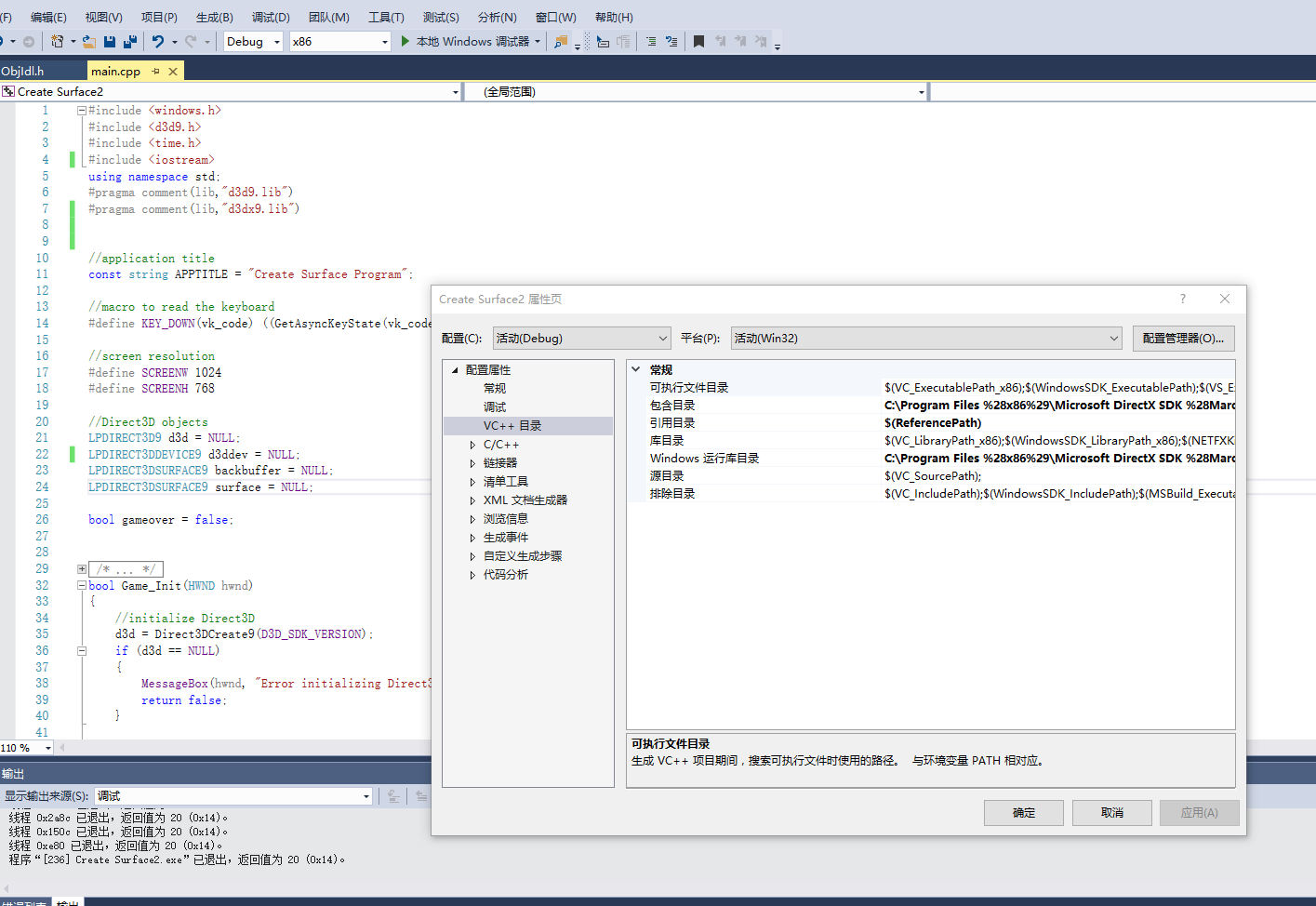Open the 显示输出来源 调试 dropdown
This screenshot has height=906, width=1316.
pos(233,796)
